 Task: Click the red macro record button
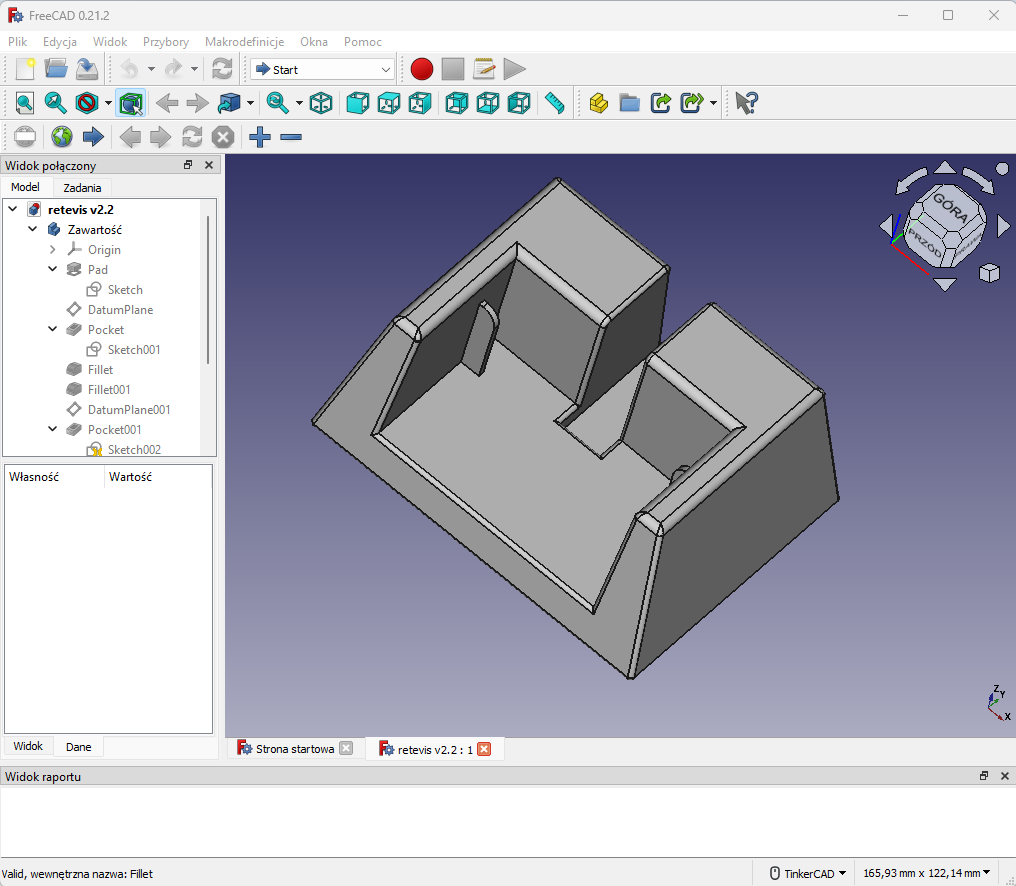tap(422, 69)
